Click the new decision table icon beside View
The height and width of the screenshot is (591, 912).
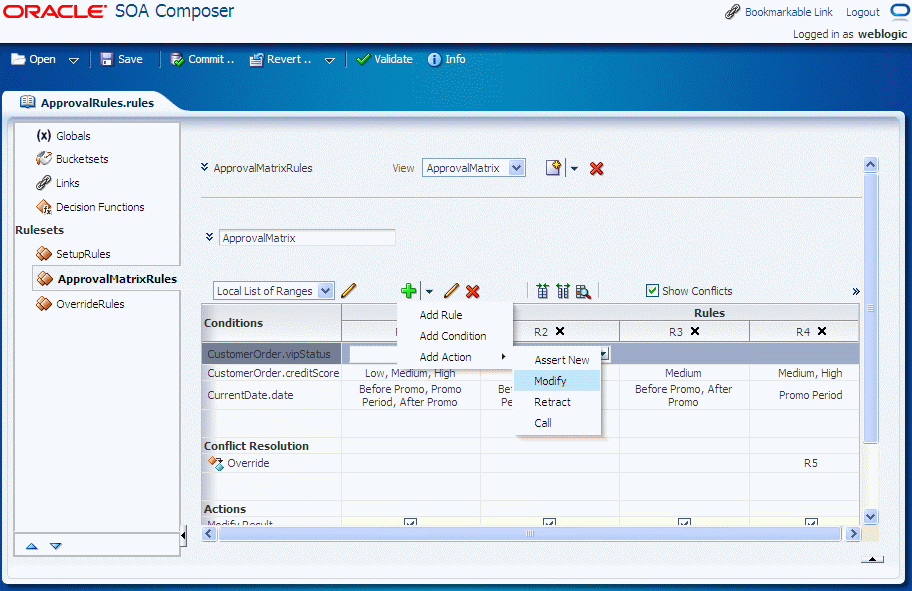pyautogui.click(x=554, y=168)
